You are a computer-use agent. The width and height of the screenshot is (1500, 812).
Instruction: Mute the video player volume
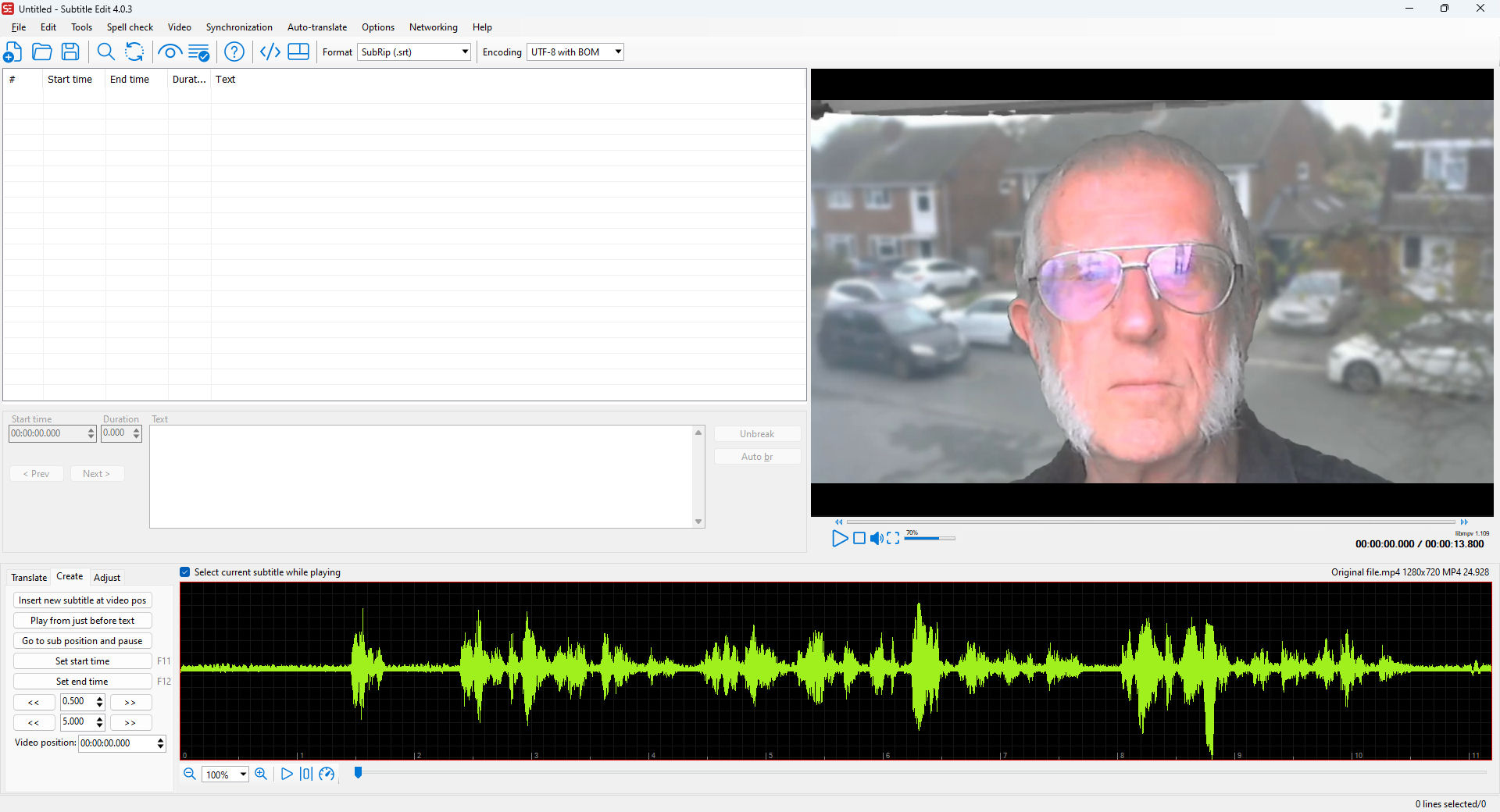877,538
